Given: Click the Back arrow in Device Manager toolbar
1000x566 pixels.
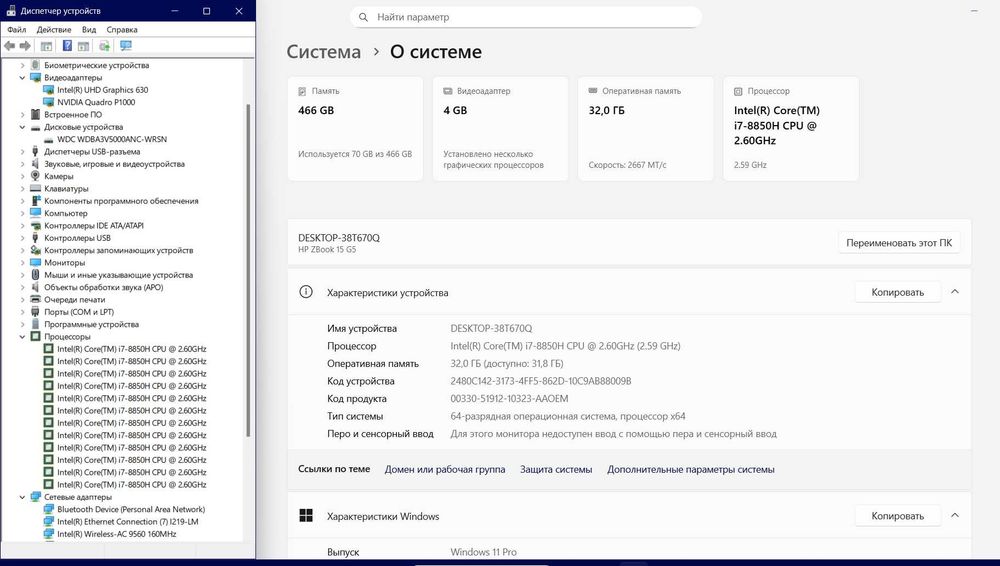Looking at the screenshot, I should click(x=9, y=46).
